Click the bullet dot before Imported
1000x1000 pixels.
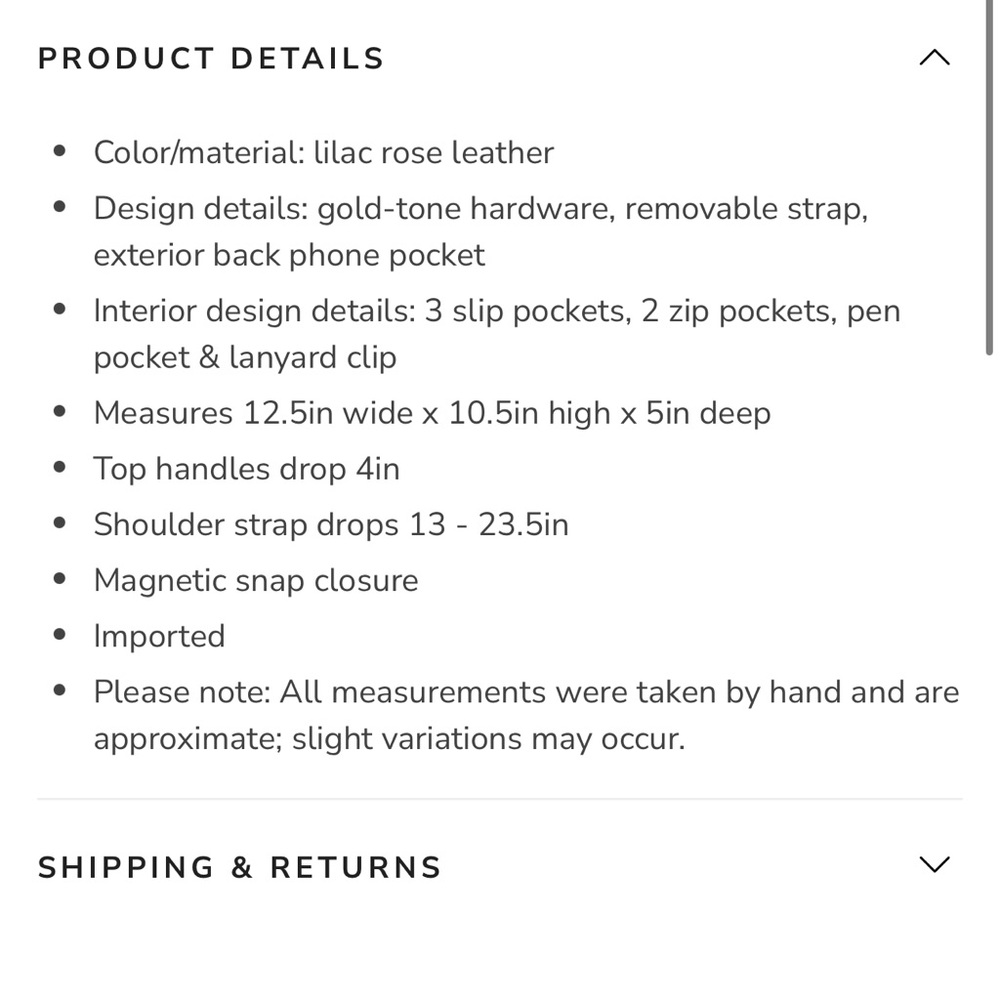(60, 635)
